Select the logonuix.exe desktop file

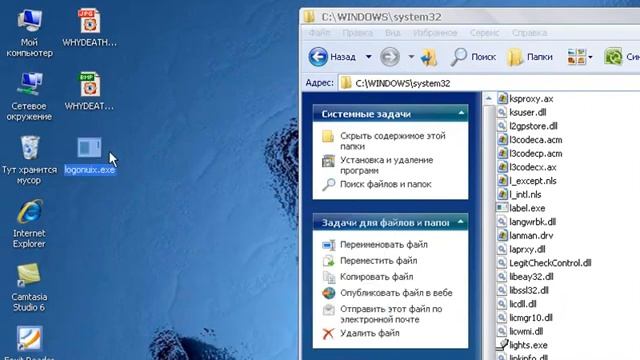pos(89,156)
